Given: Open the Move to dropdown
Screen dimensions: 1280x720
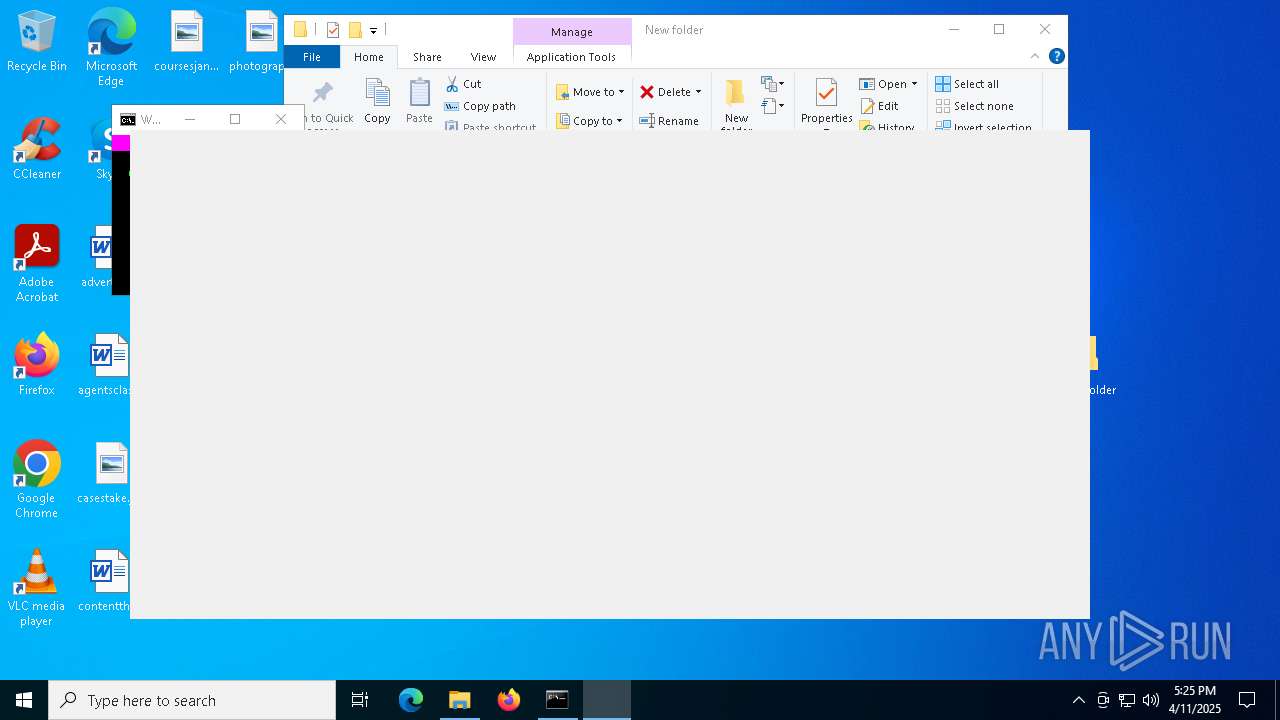Looking at the screenshot, I should [590, 92].
